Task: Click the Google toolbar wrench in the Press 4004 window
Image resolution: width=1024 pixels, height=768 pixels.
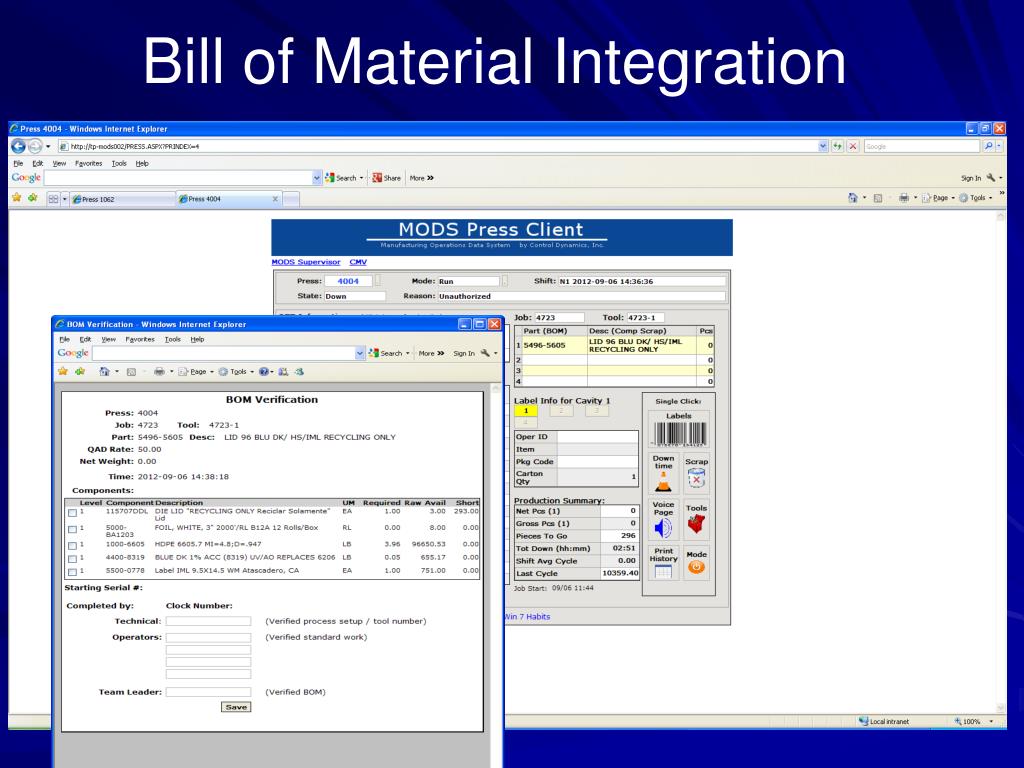Action: point(991,178)
